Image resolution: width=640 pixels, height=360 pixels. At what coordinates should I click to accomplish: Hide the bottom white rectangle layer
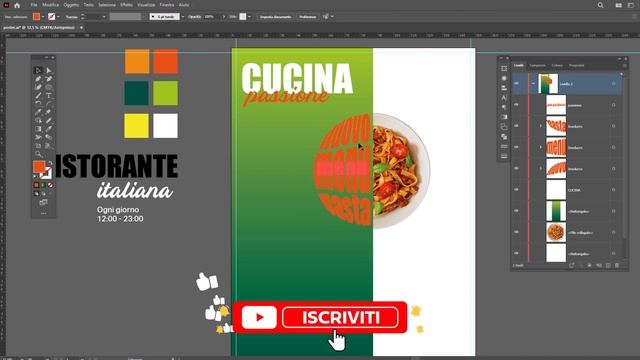tap(516, 253)
